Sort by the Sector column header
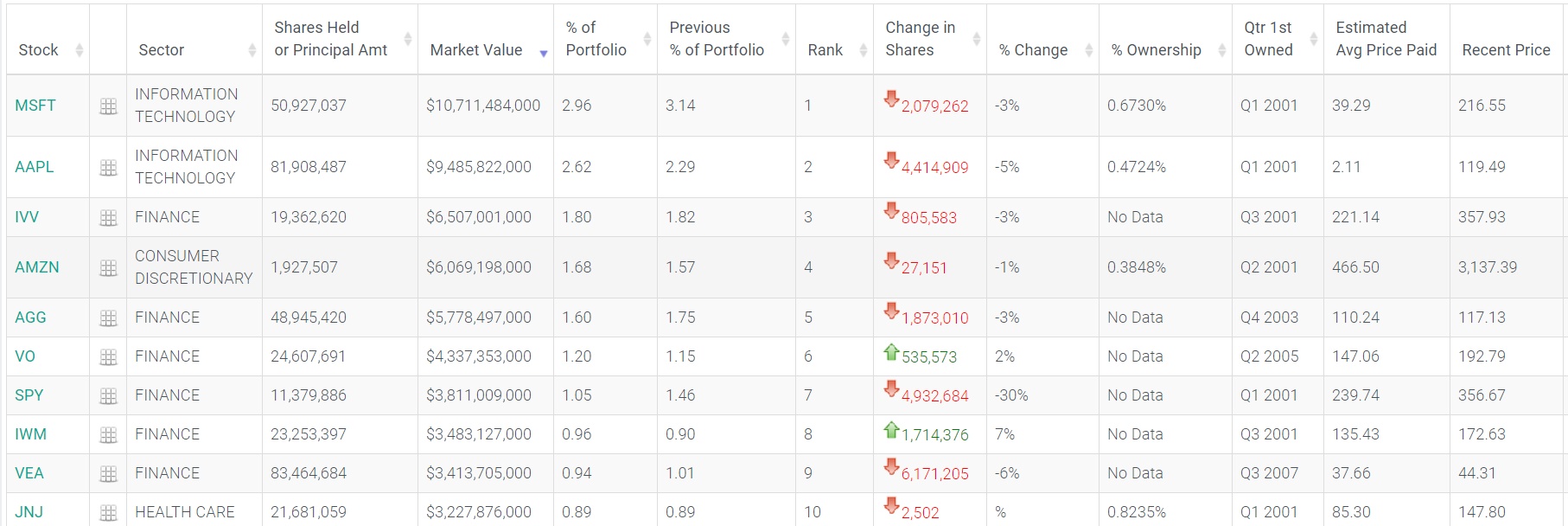1568x526 pixels. point(162,50)
